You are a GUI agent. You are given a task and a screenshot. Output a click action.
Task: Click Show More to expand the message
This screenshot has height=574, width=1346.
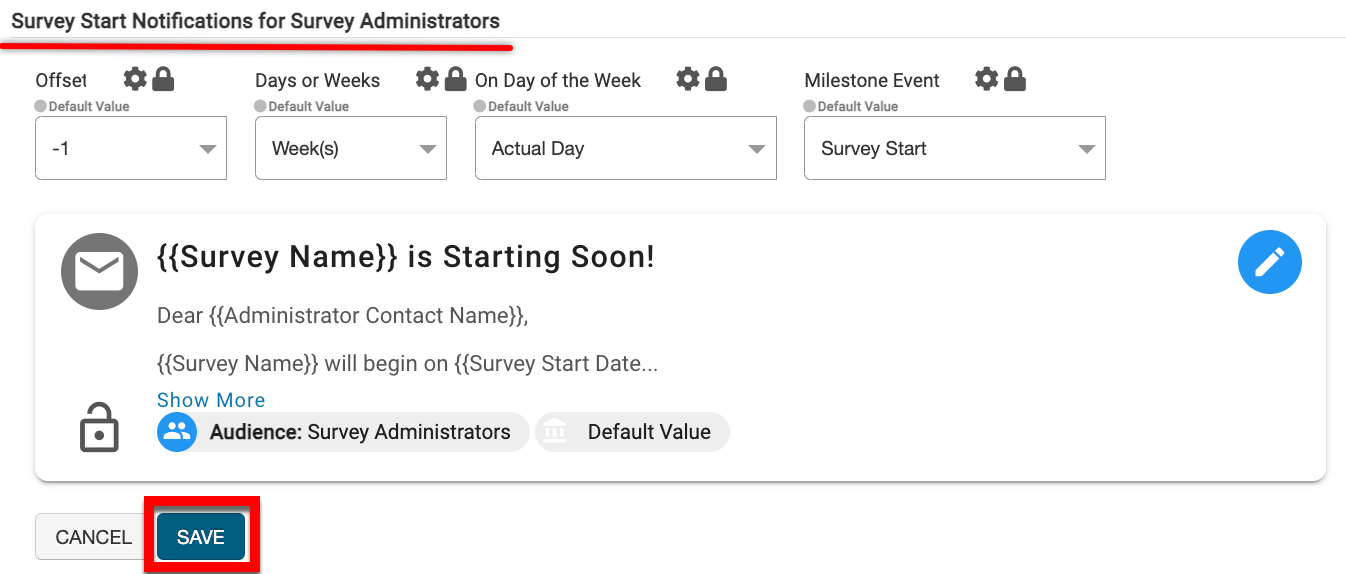(211, 400)
